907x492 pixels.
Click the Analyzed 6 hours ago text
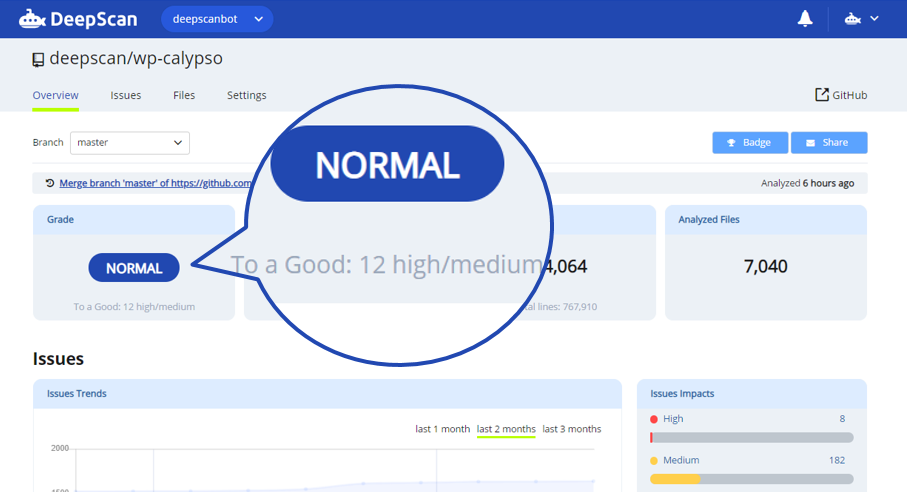click(808, 183)
